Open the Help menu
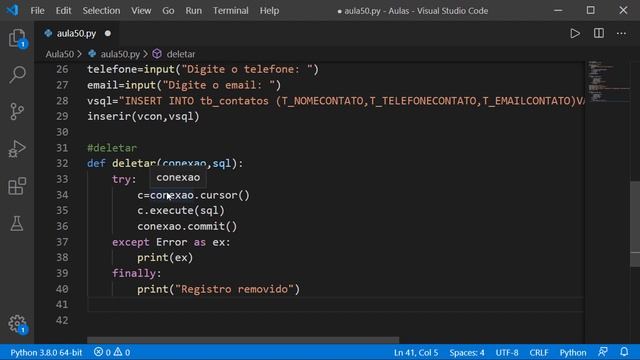 coord(269,11)
